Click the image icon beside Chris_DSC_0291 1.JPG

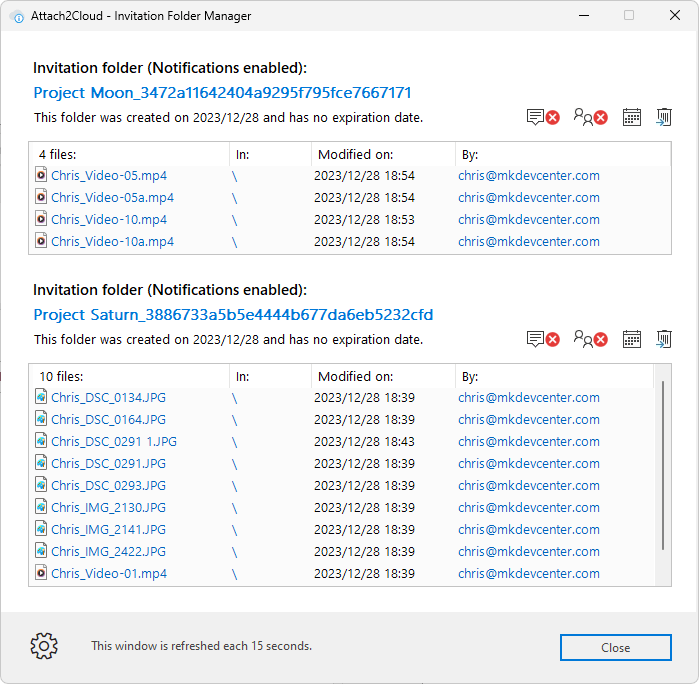point(41,441)
